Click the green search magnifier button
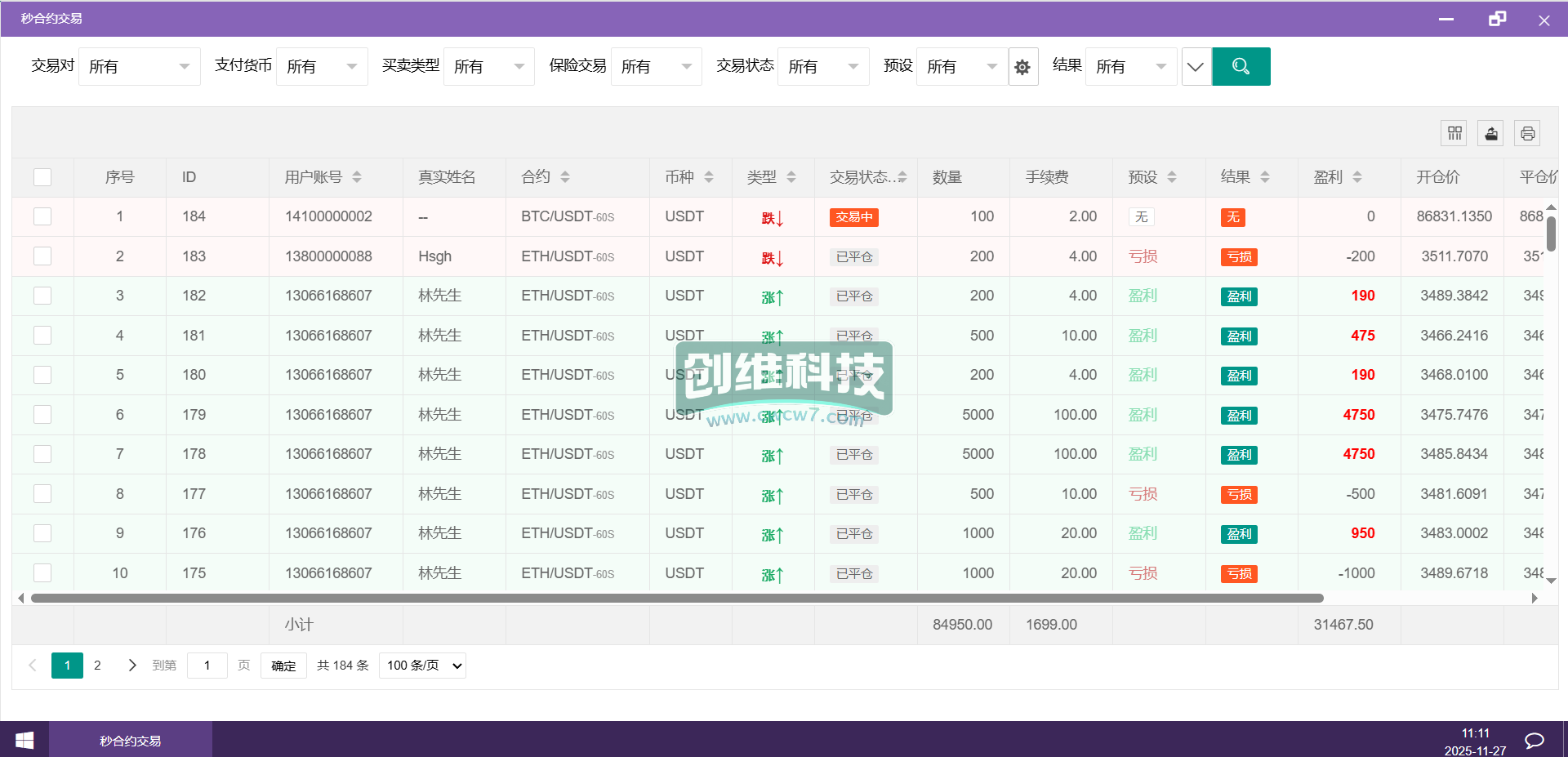The width and height of the screenshot is (1568, 757). click(1241, 66)
